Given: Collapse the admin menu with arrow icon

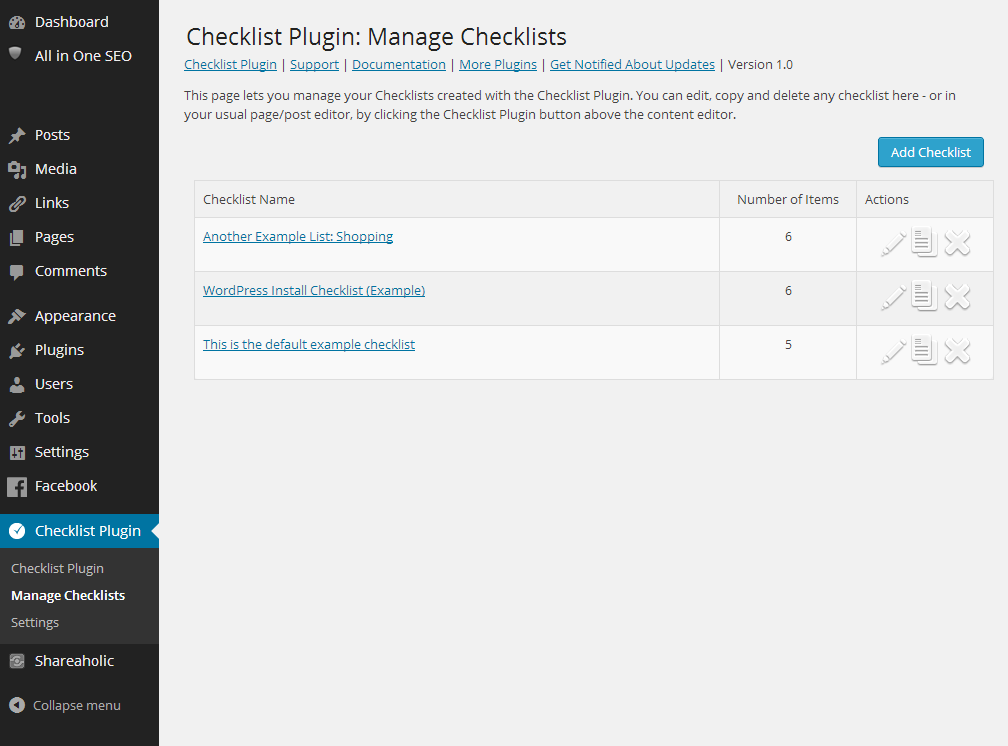Looking at the screenshot, I should point(17,705).
